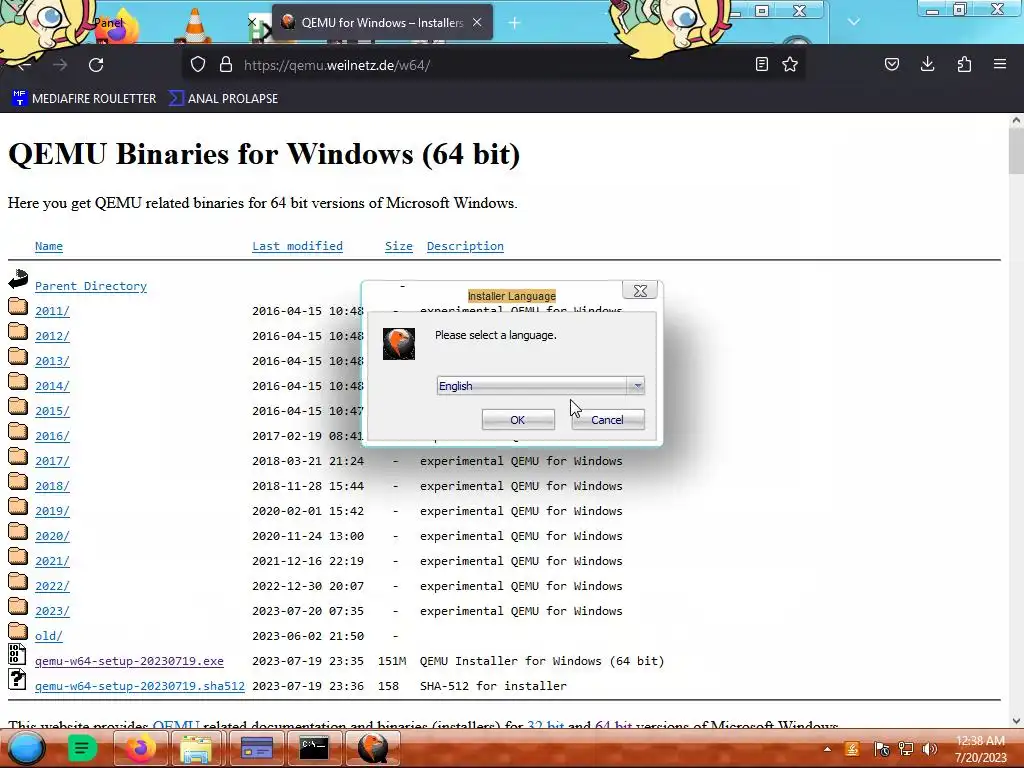The width and height of the screenshot is (1024, 768).
Task: Close the QEMU for Windows tab
Action: [x=477, y=22]
